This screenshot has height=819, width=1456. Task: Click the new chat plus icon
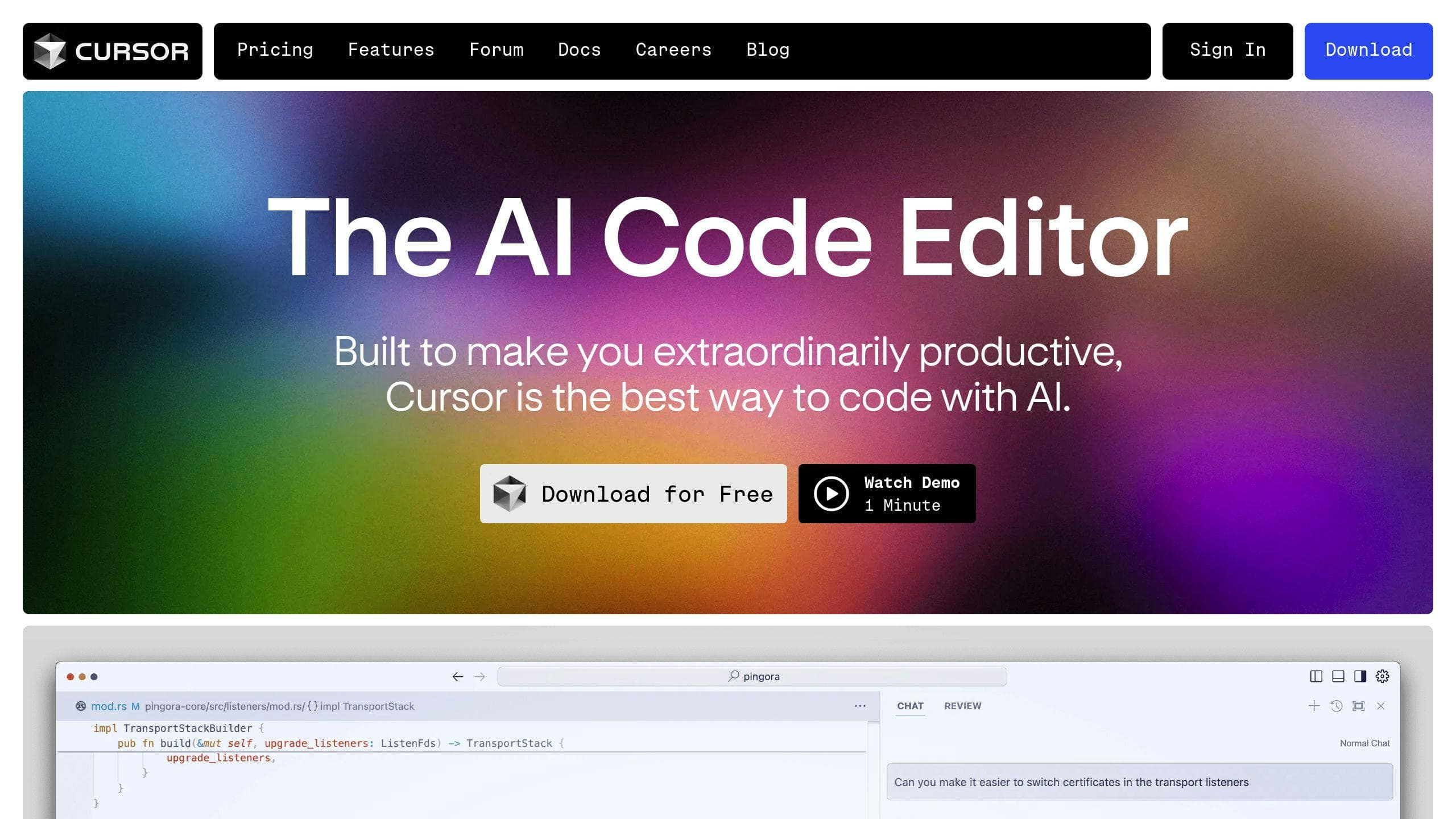point(1312,706)
